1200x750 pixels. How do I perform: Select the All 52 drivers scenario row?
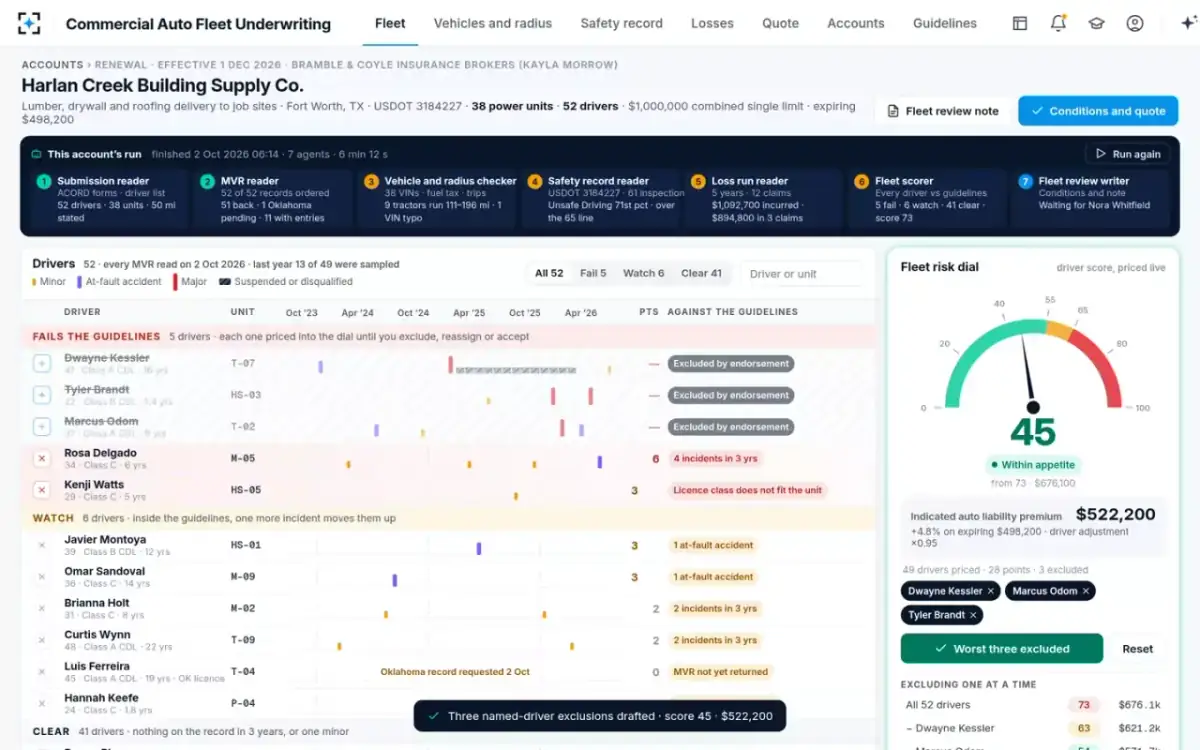[x=1033, y=705]
